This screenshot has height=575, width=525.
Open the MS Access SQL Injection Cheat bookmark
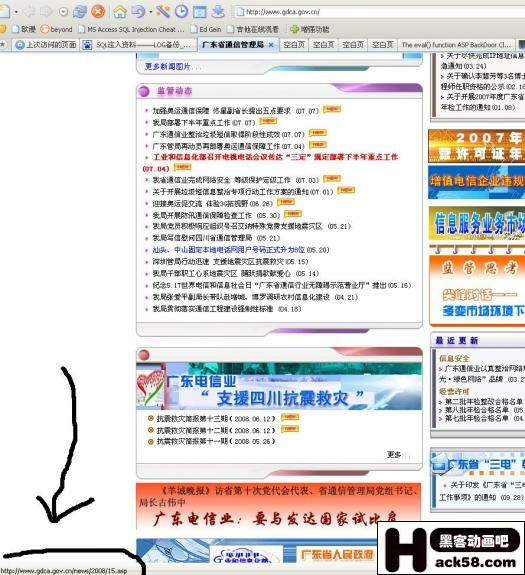click(x=132, y=29)
